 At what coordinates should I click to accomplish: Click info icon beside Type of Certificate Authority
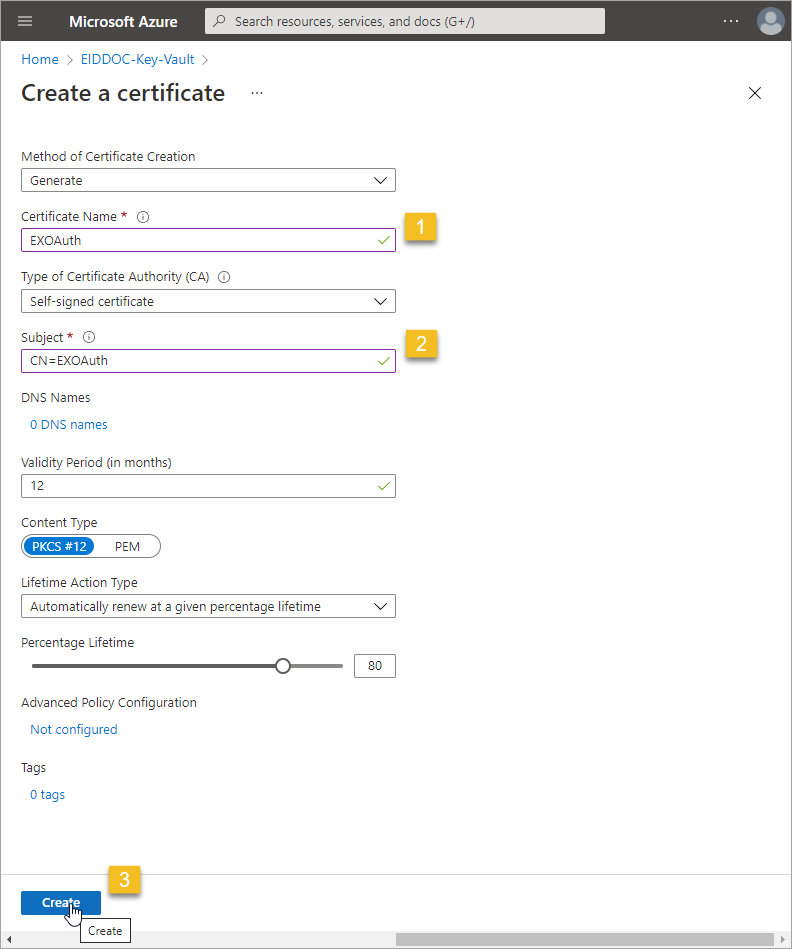(223, 277)
